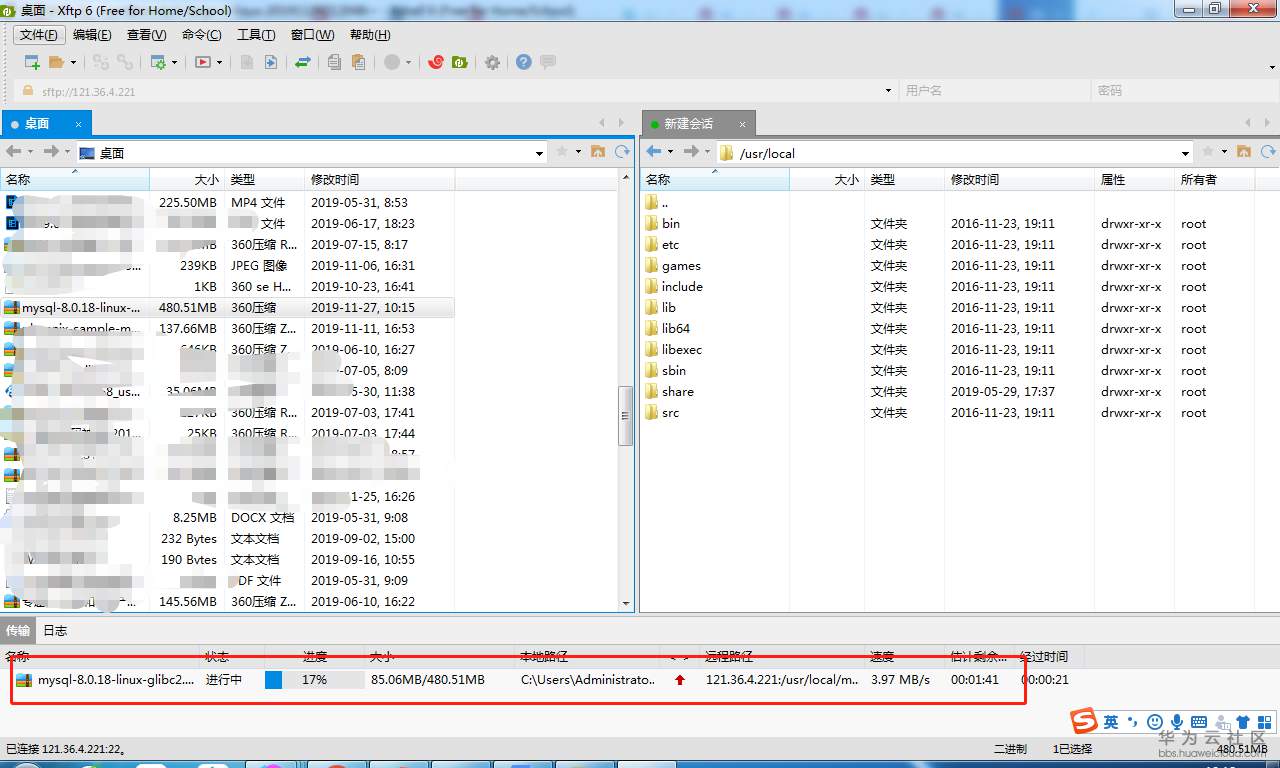
Task: Switch to the 日志 log tab
Action: pos(55,631)
